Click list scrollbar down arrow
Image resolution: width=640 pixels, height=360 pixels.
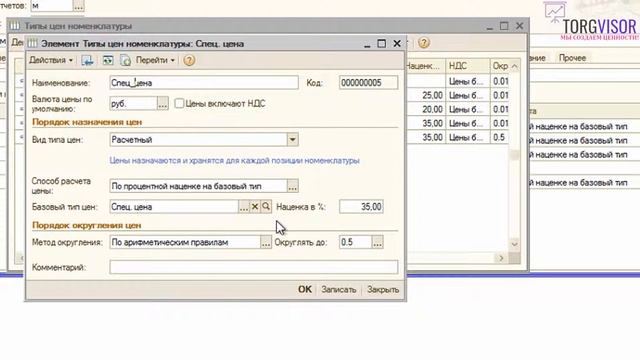[x=514, y=244]
